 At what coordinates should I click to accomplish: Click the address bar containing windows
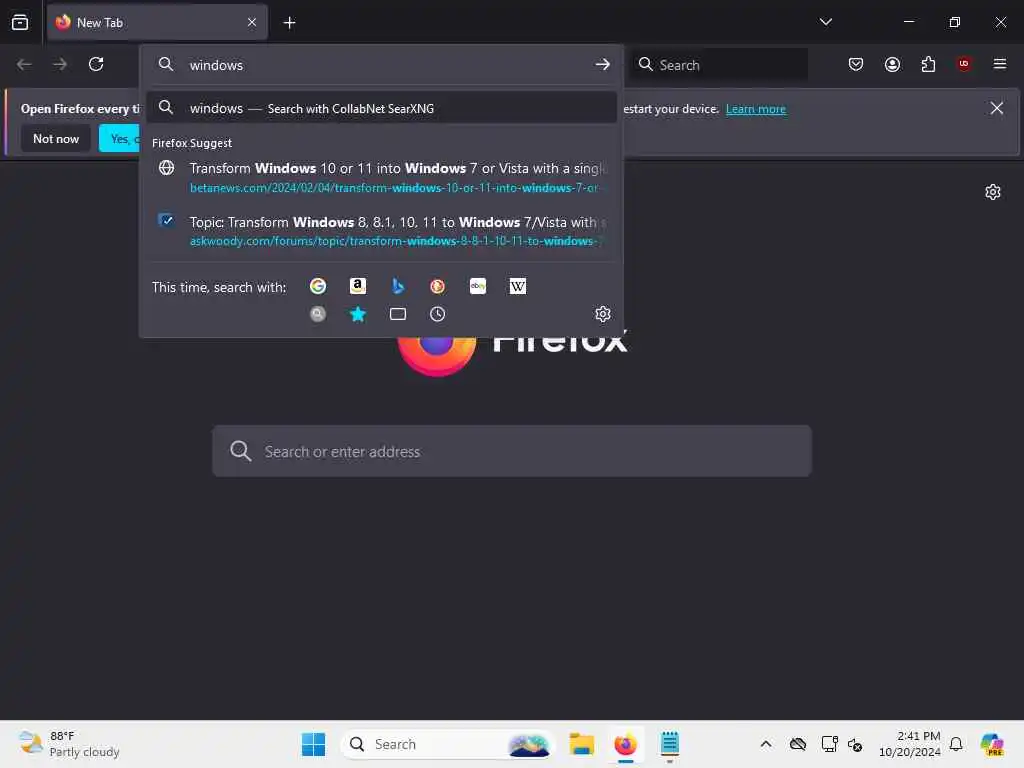[x=381, y=65]
